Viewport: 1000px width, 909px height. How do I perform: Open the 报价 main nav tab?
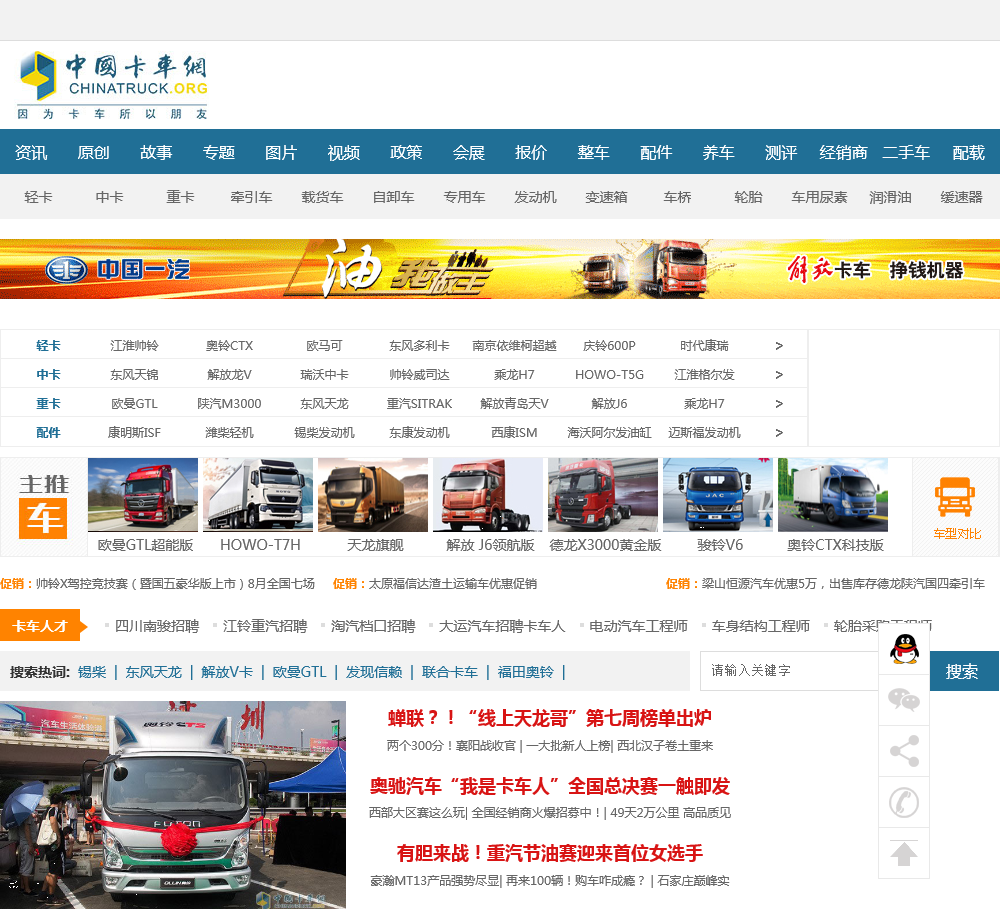[531, 152]
